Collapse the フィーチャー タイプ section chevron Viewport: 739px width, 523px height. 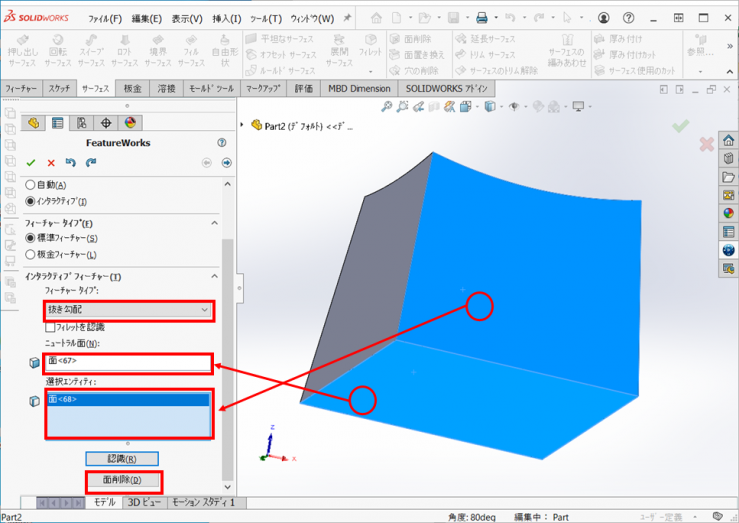(213, 222)
